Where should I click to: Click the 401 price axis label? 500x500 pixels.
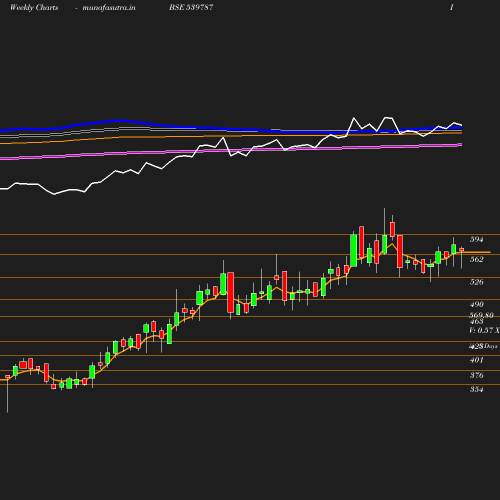(x=476, y=360)
